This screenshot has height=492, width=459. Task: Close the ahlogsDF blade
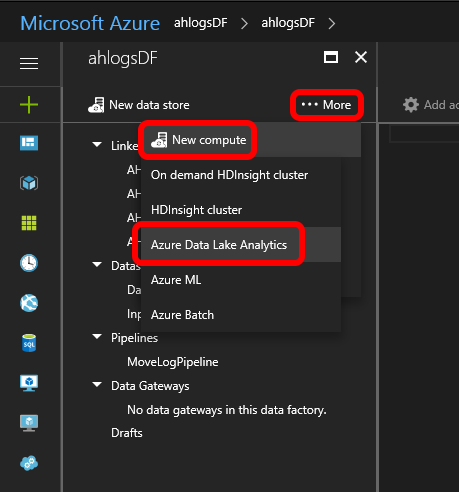pyautogui.click(x=361, y=57)
